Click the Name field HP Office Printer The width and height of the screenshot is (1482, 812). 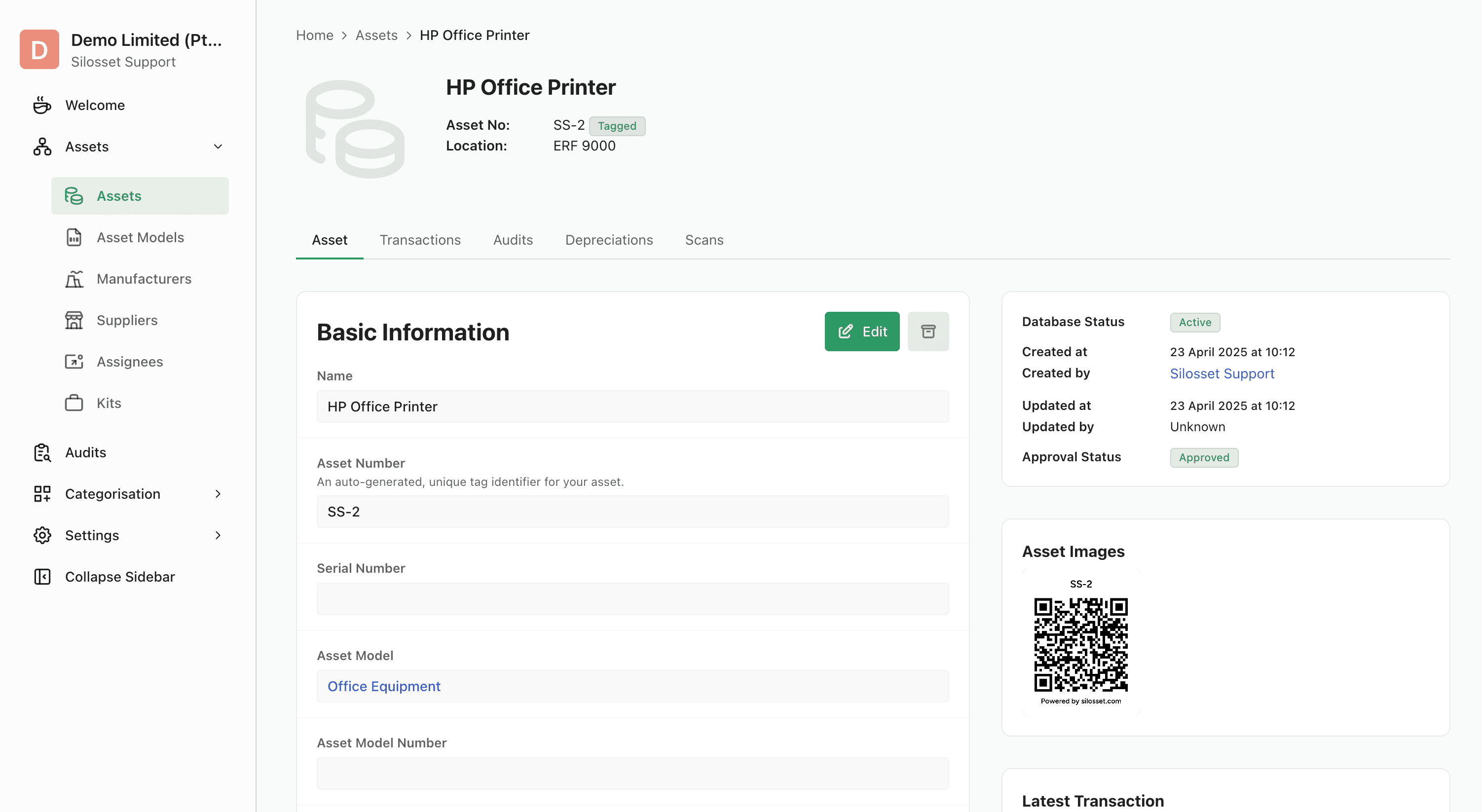[632, 406]
